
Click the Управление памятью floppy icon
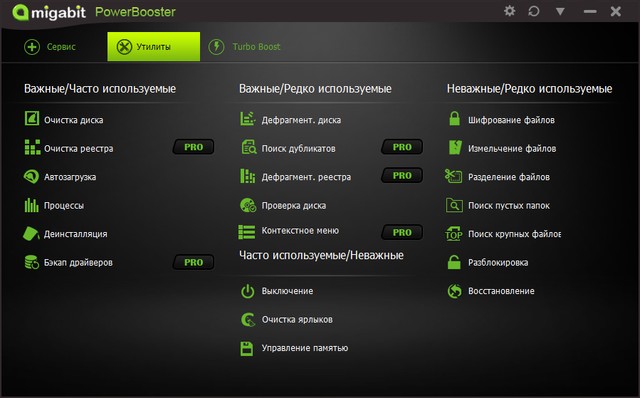(x=247, y=348)
